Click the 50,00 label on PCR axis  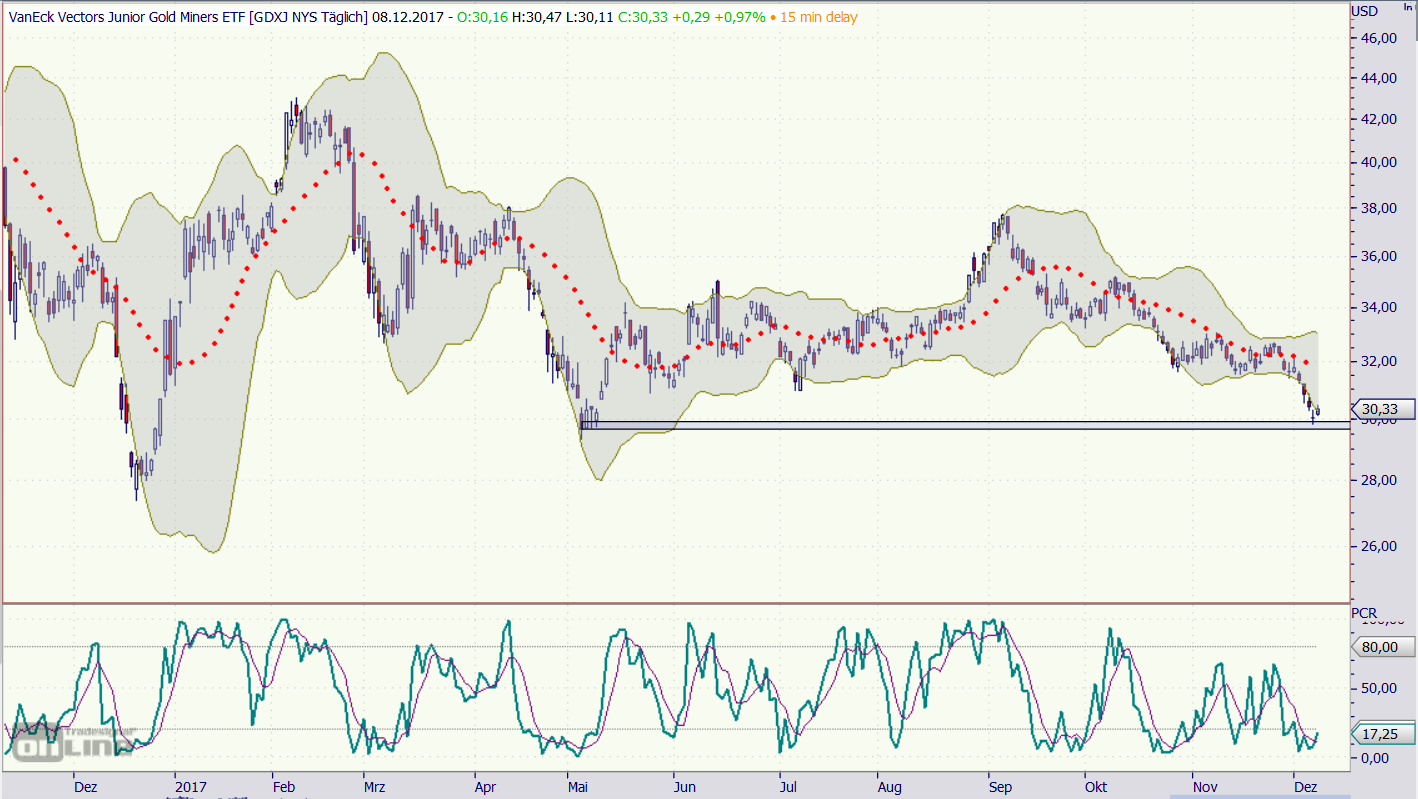coord(1380,688)
